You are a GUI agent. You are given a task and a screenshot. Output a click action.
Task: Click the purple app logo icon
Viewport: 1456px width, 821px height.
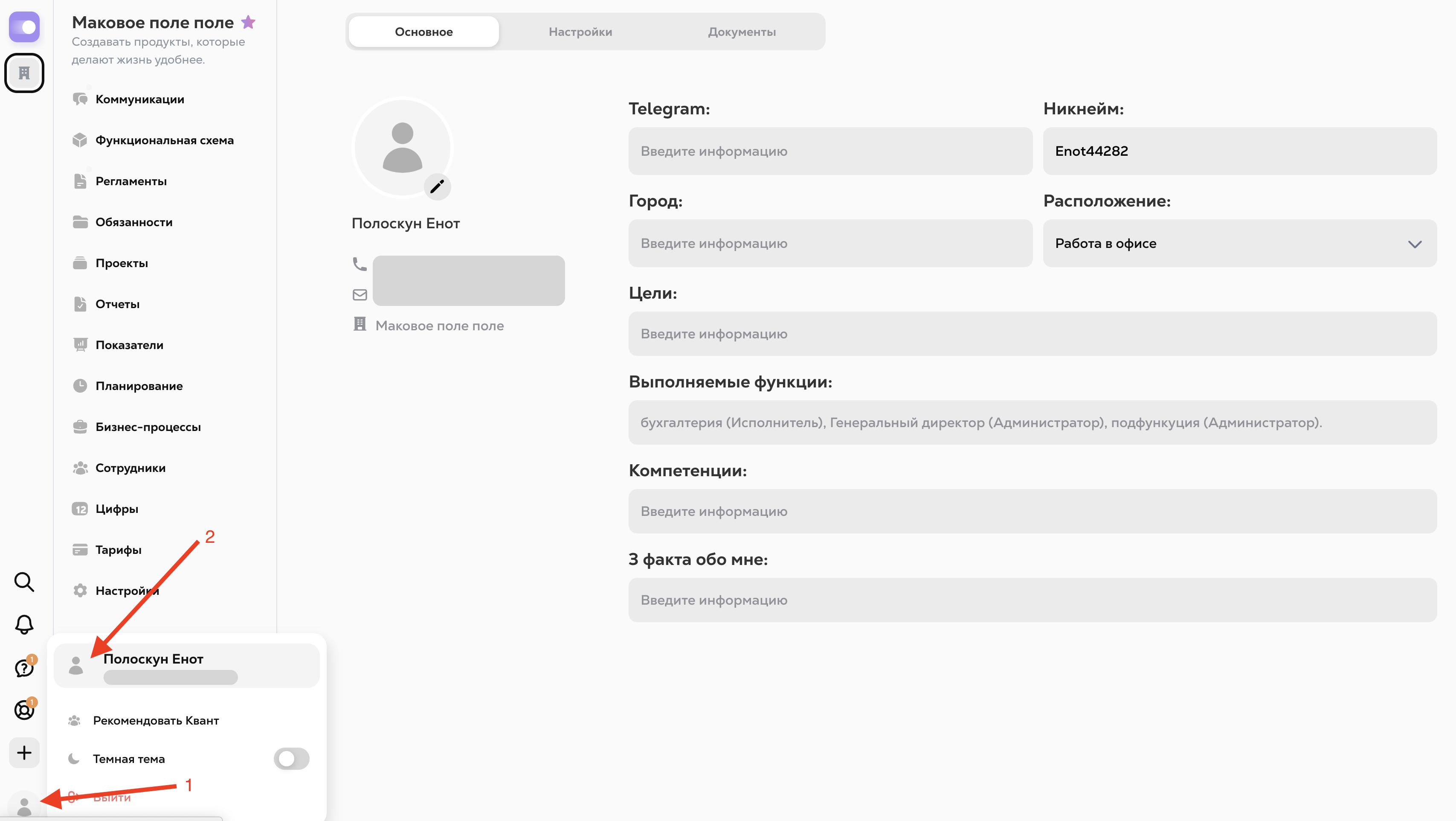click(x=24, y=26)
